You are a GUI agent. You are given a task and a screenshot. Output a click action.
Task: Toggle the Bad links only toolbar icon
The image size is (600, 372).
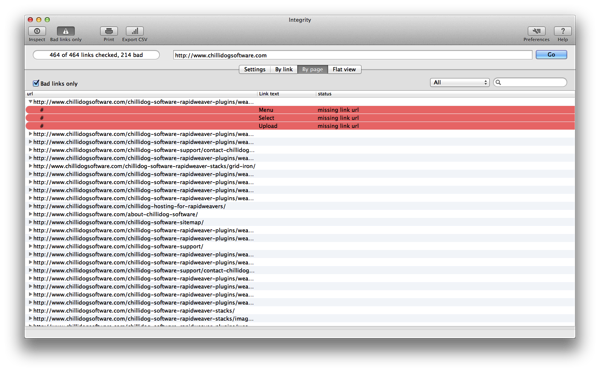click(x=66, y=31)
